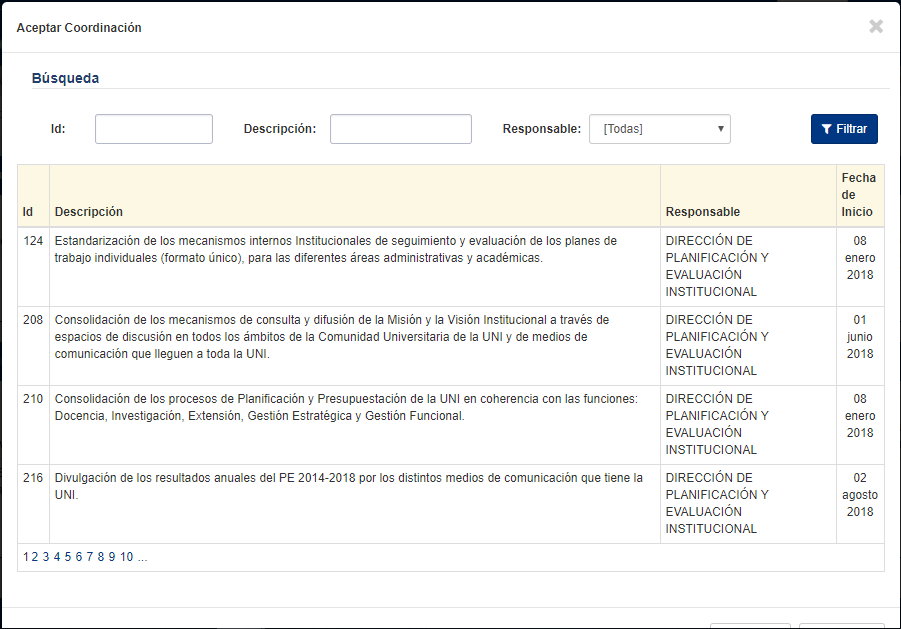
Task: Go to page 6
Action: point(79,557)
